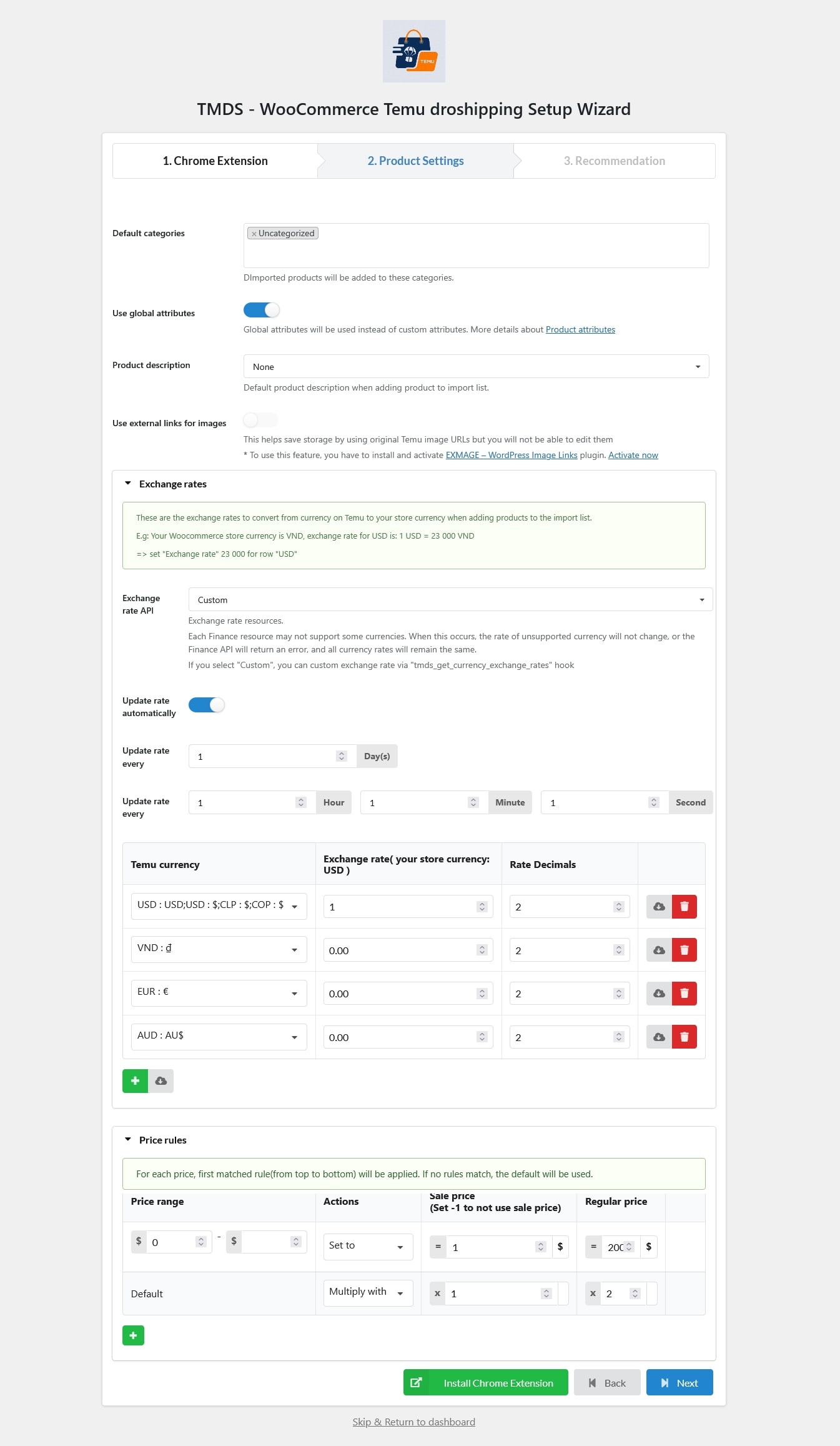
Task: Click the EUR Rate Decimals field
Action: [x=570, y=994]
